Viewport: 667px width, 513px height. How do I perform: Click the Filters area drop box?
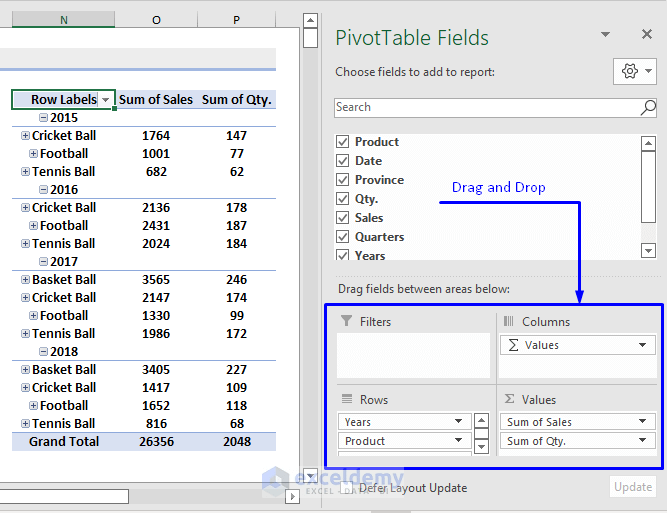point(413,356)
